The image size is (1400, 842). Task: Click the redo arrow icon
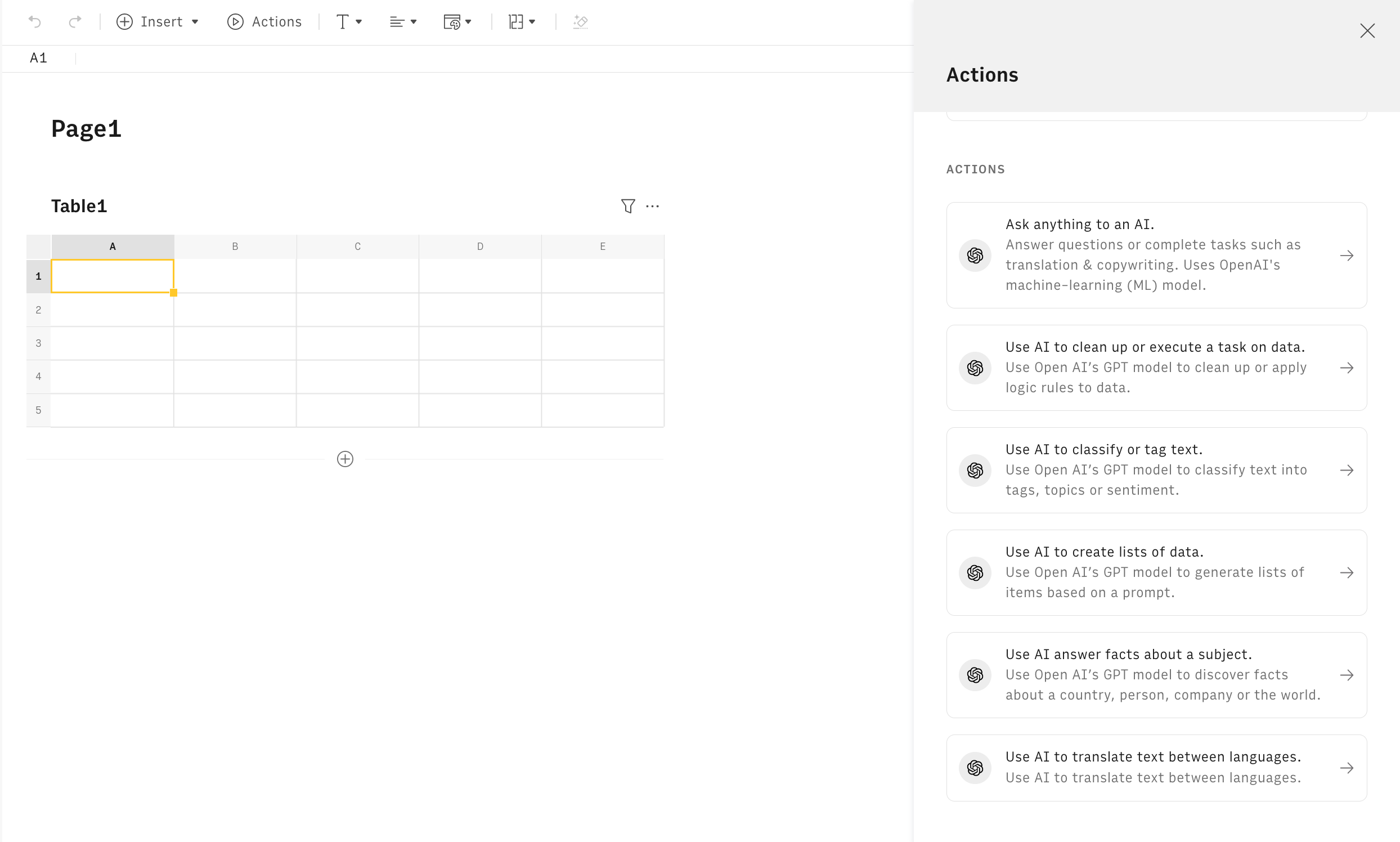74,21
